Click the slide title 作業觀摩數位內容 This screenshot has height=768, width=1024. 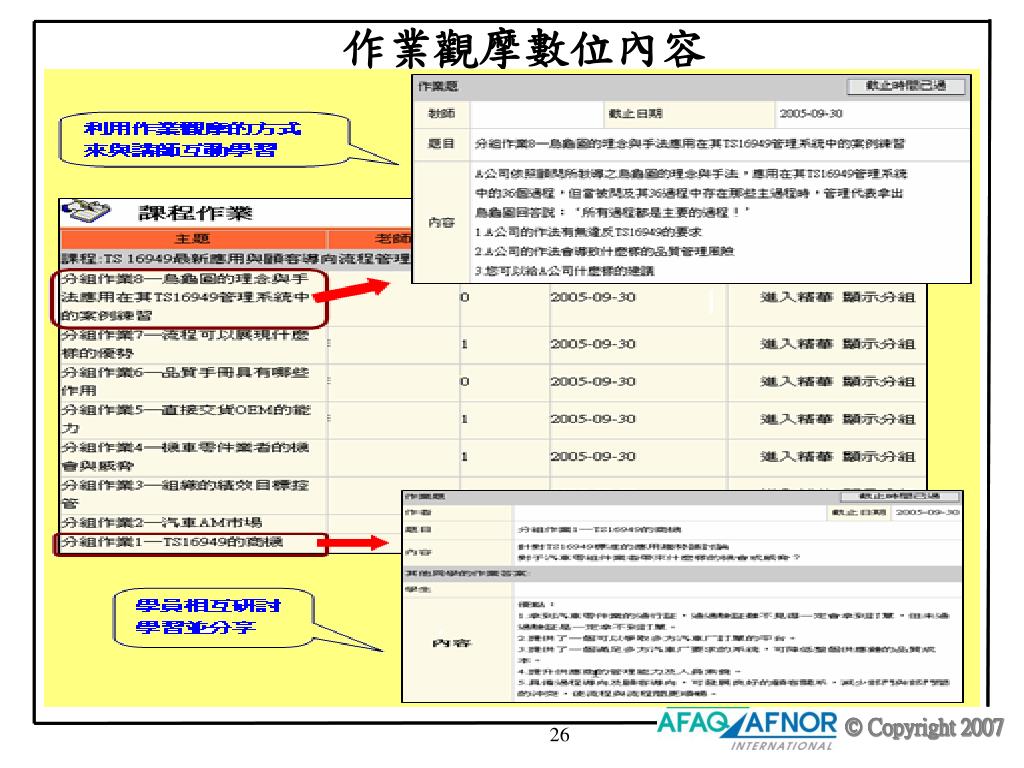[x=524, y=48]
